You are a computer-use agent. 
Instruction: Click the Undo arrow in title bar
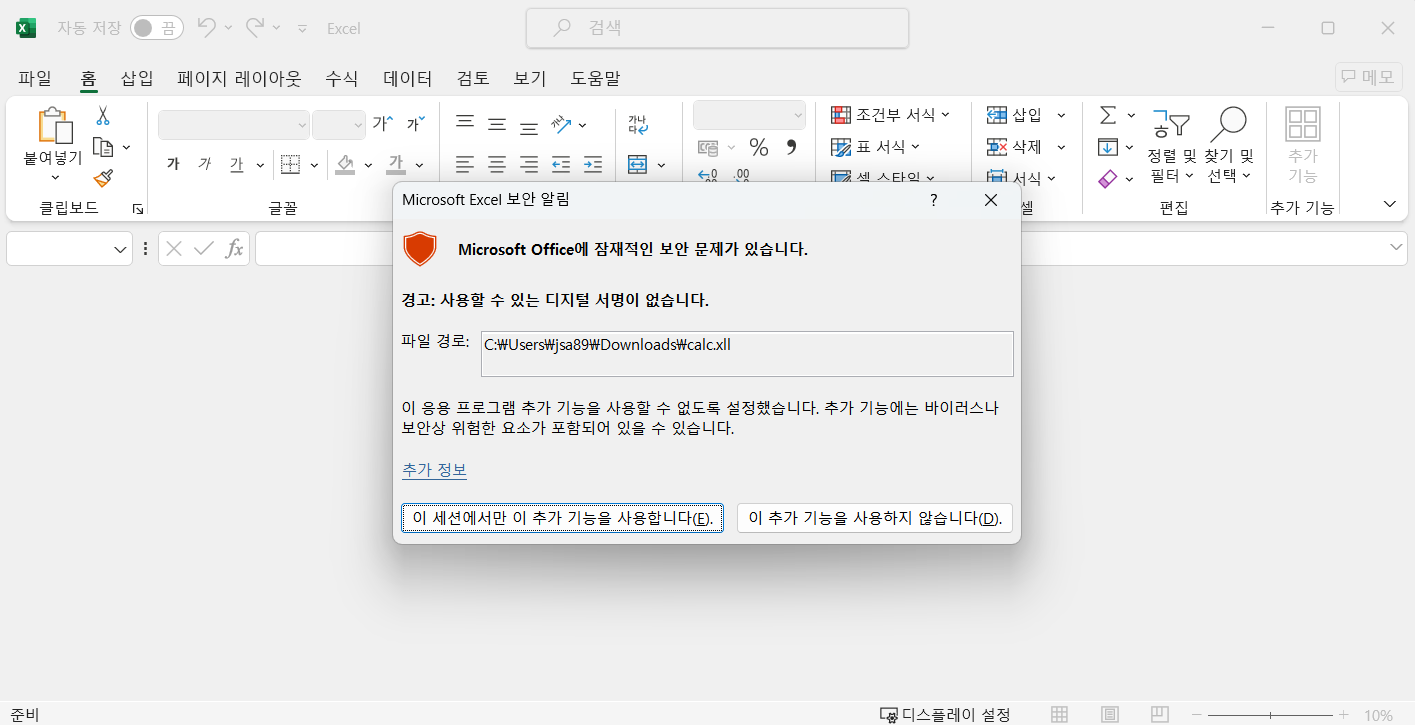click(x=206, y=28)
